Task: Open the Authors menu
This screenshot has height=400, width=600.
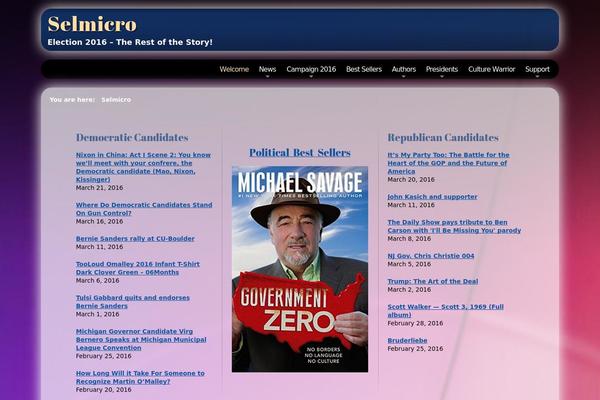Action: coord(404,69)
